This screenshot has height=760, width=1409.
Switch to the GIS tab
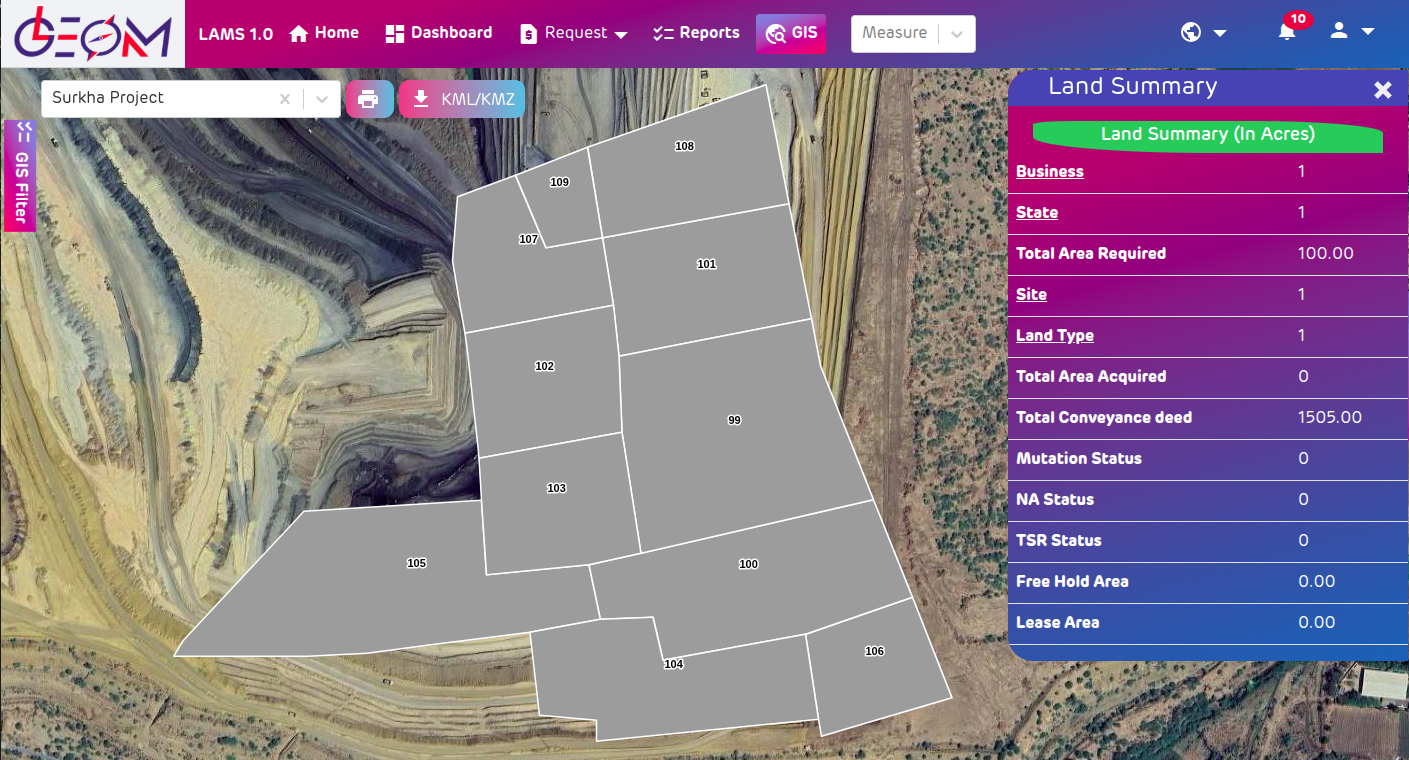click(x=791, y=33)
